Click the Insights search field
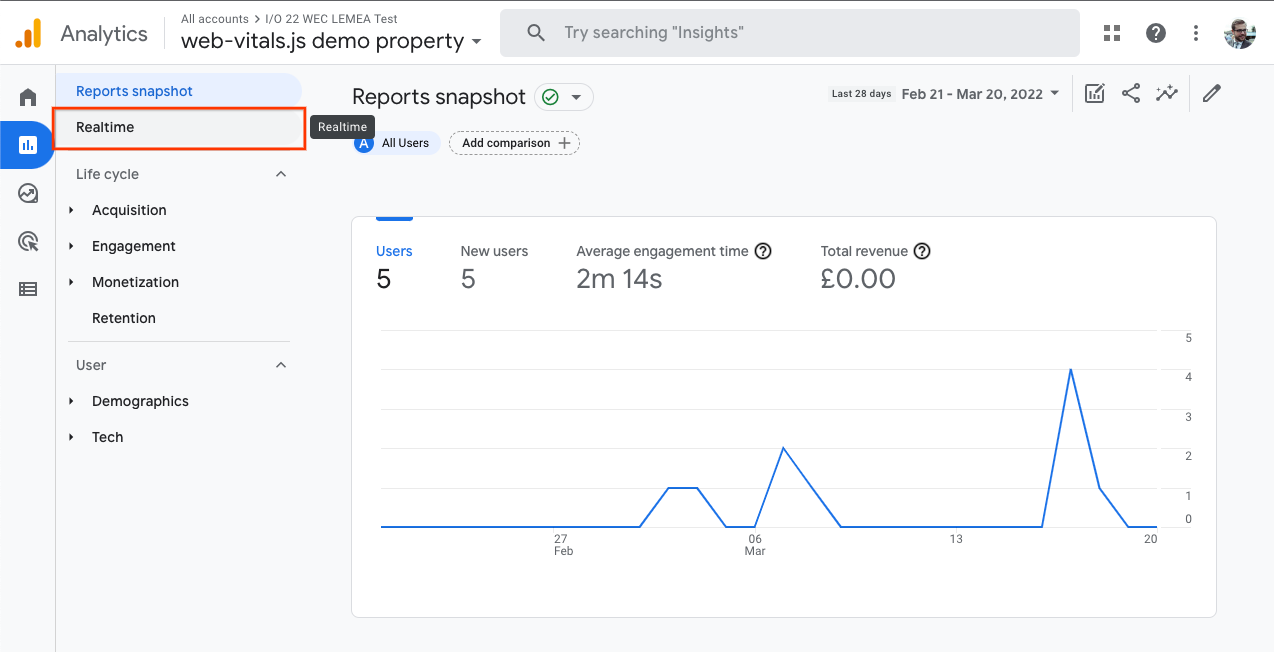 tap(789, 33)
